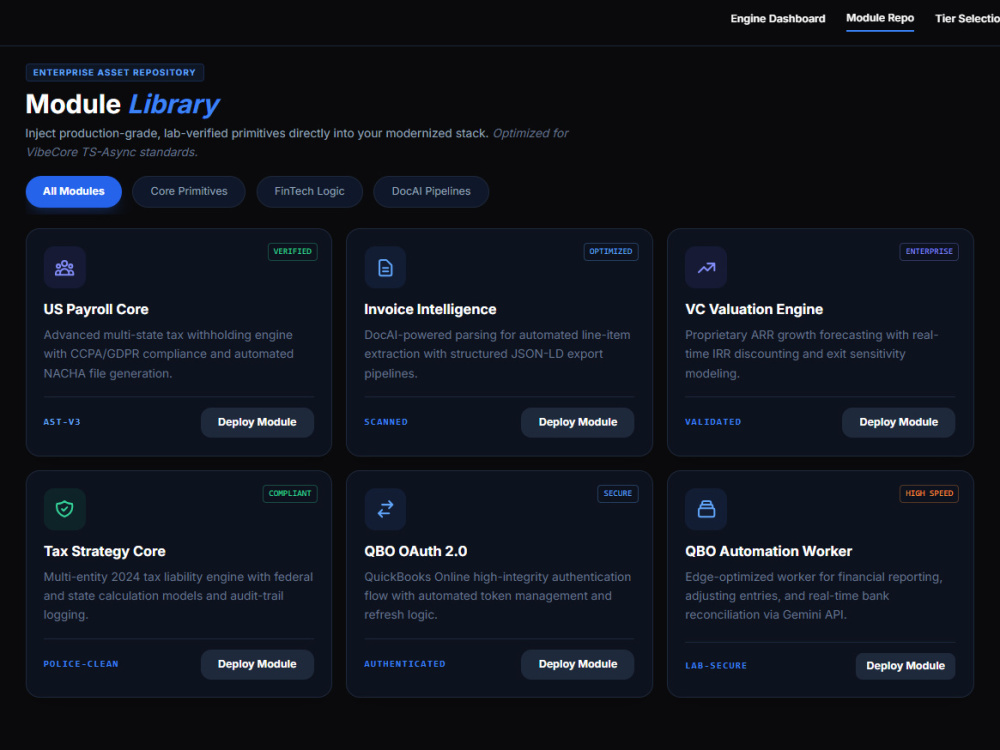Filter by Core Primitives
Viewport: 1000px width, 750px height.
pyautogui.click(x=189, y=191)
